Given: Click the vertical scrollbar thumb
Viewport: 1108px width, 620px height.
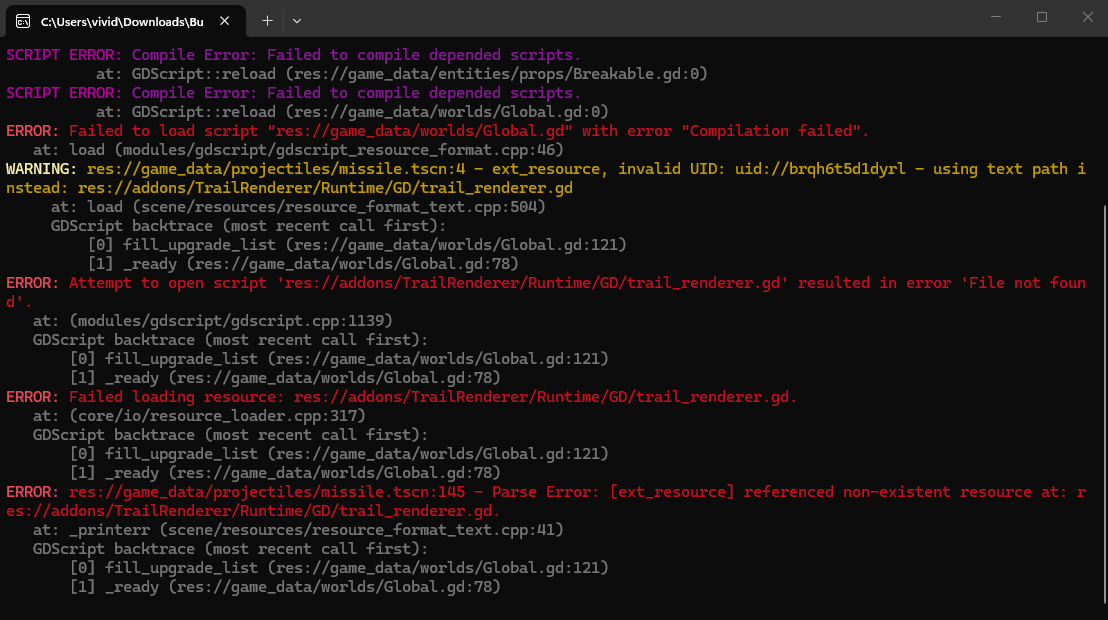Looking at the screenshot, I should click(x=1104, y=404).
